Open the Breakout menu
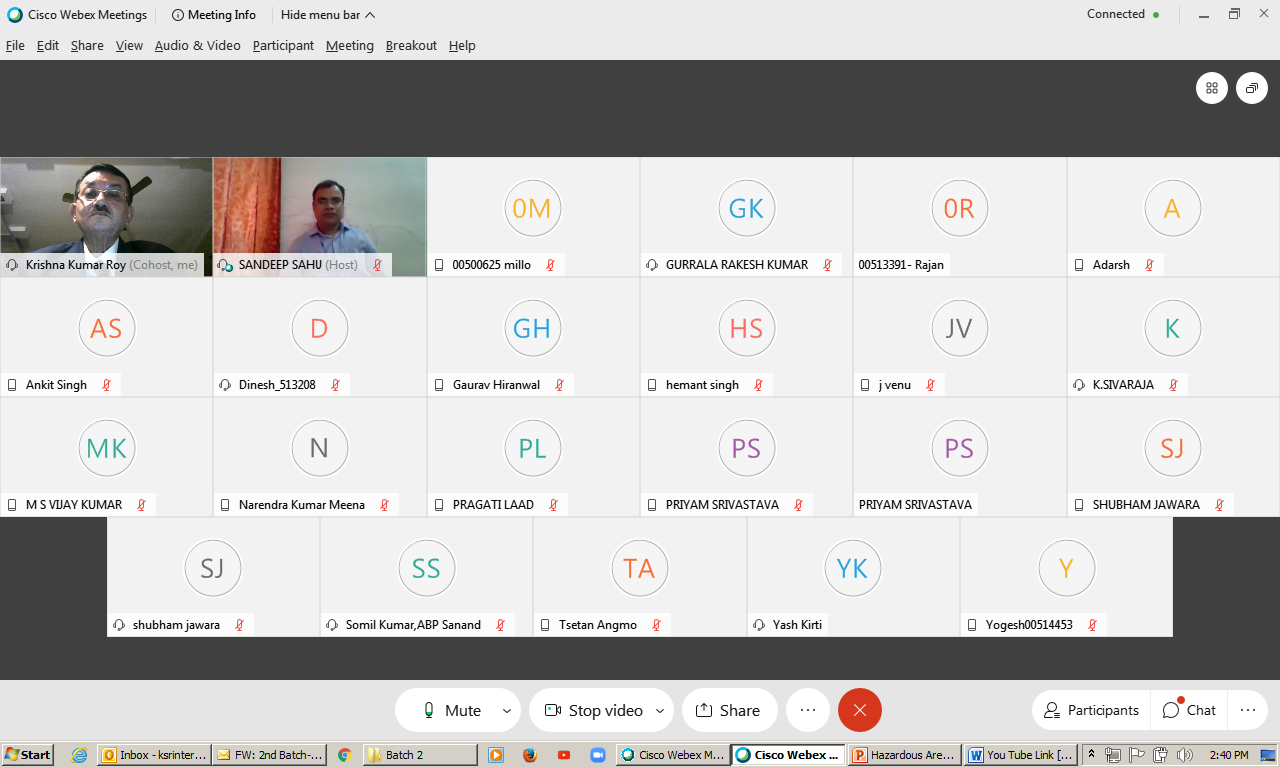This screenshot has height=768, width=1280. 411,46
